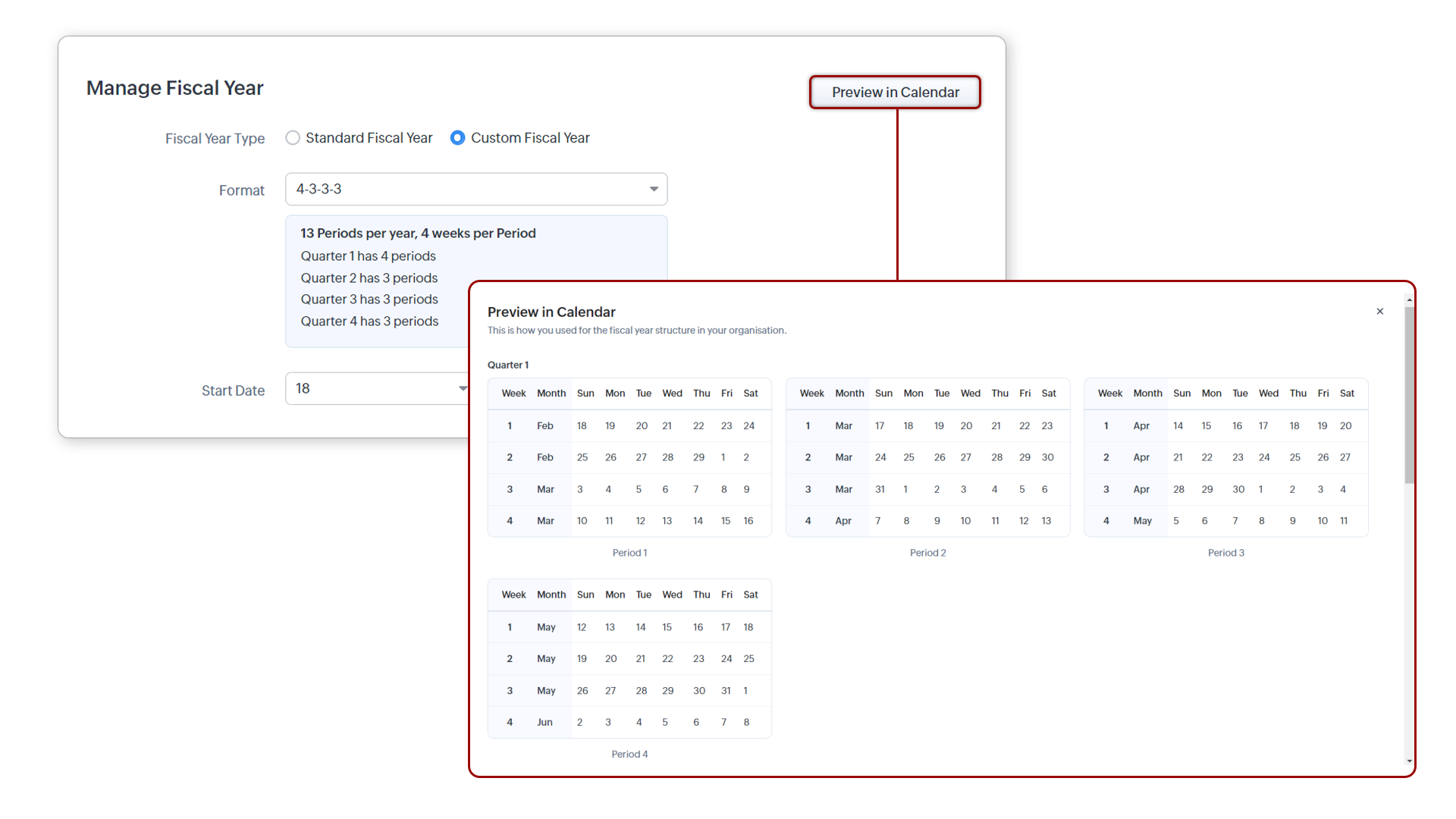Click the Period 2 label
The height and width of the screenshot is (819, 1456).
click(x=927, y=553)
